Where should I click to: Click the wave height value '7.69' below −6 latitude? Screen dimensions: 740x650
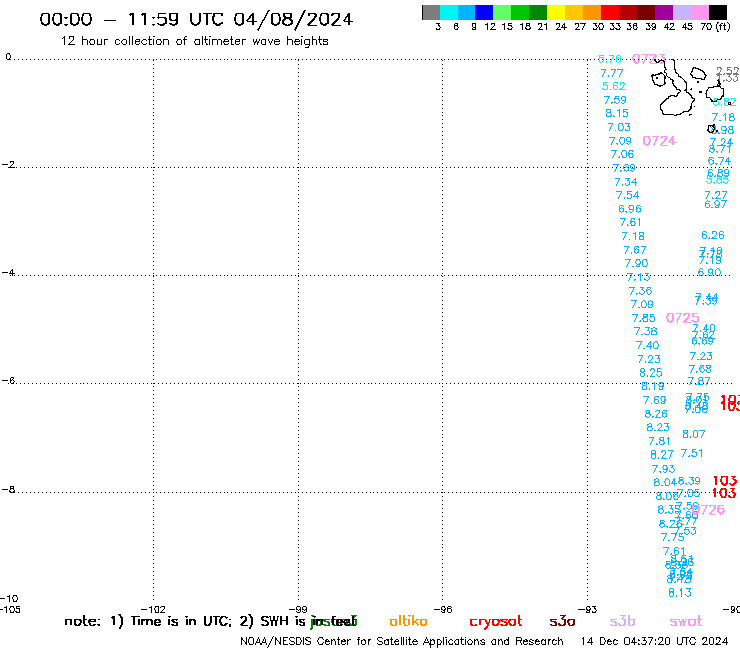[655, 400]
